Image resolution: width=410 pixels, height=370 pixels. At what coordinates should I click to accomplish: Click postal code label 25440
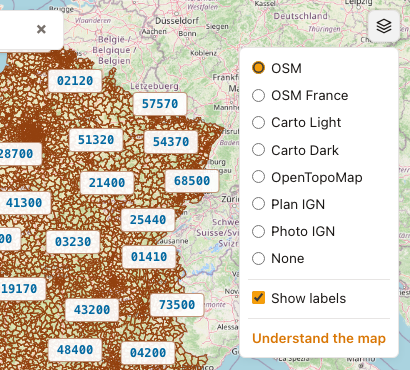coord(148,220)
